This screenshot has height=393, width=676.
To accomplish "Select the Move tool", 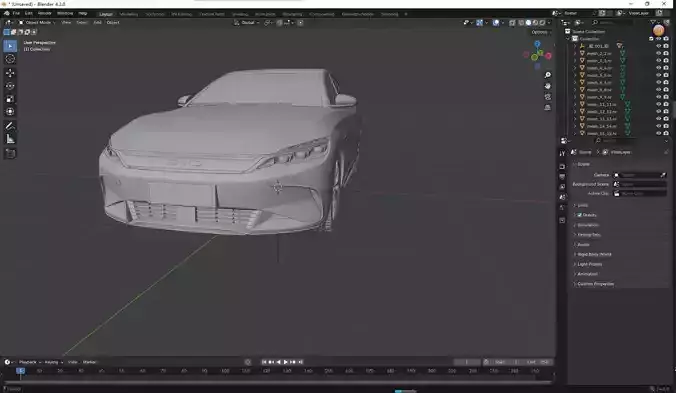I will pyautogui.click(x=10, y=73).
